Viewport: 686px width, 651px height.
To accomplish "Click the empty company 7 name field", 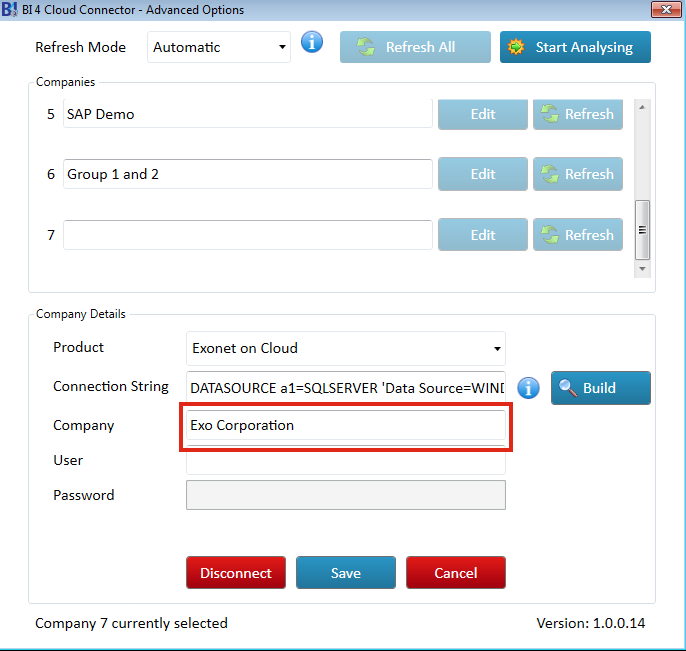I will pyautogui.click(x=248, y=235).
